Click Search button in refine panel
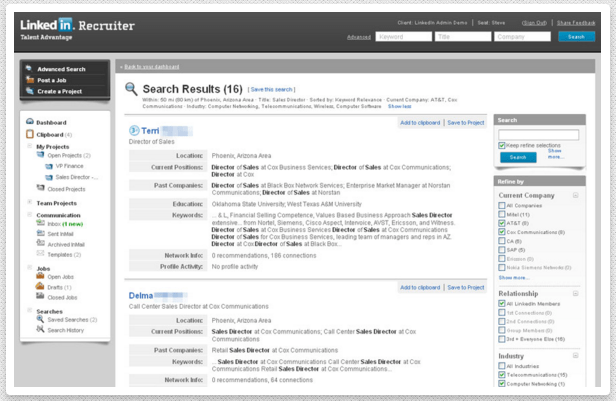Screen dimensions: 616x401 pos(518,157)
